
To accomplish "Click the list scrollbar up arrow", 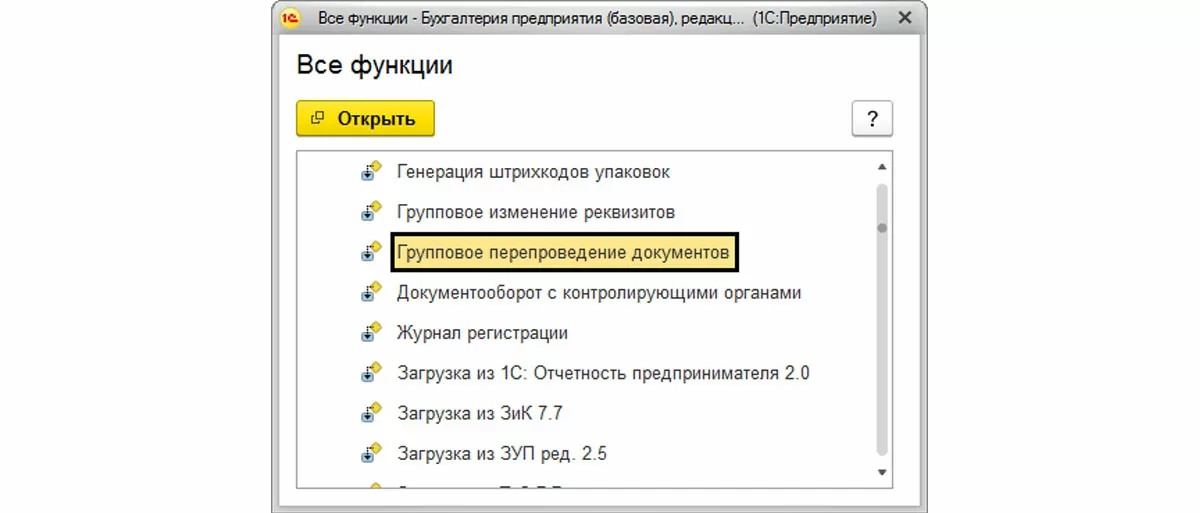I will [882, 167].
